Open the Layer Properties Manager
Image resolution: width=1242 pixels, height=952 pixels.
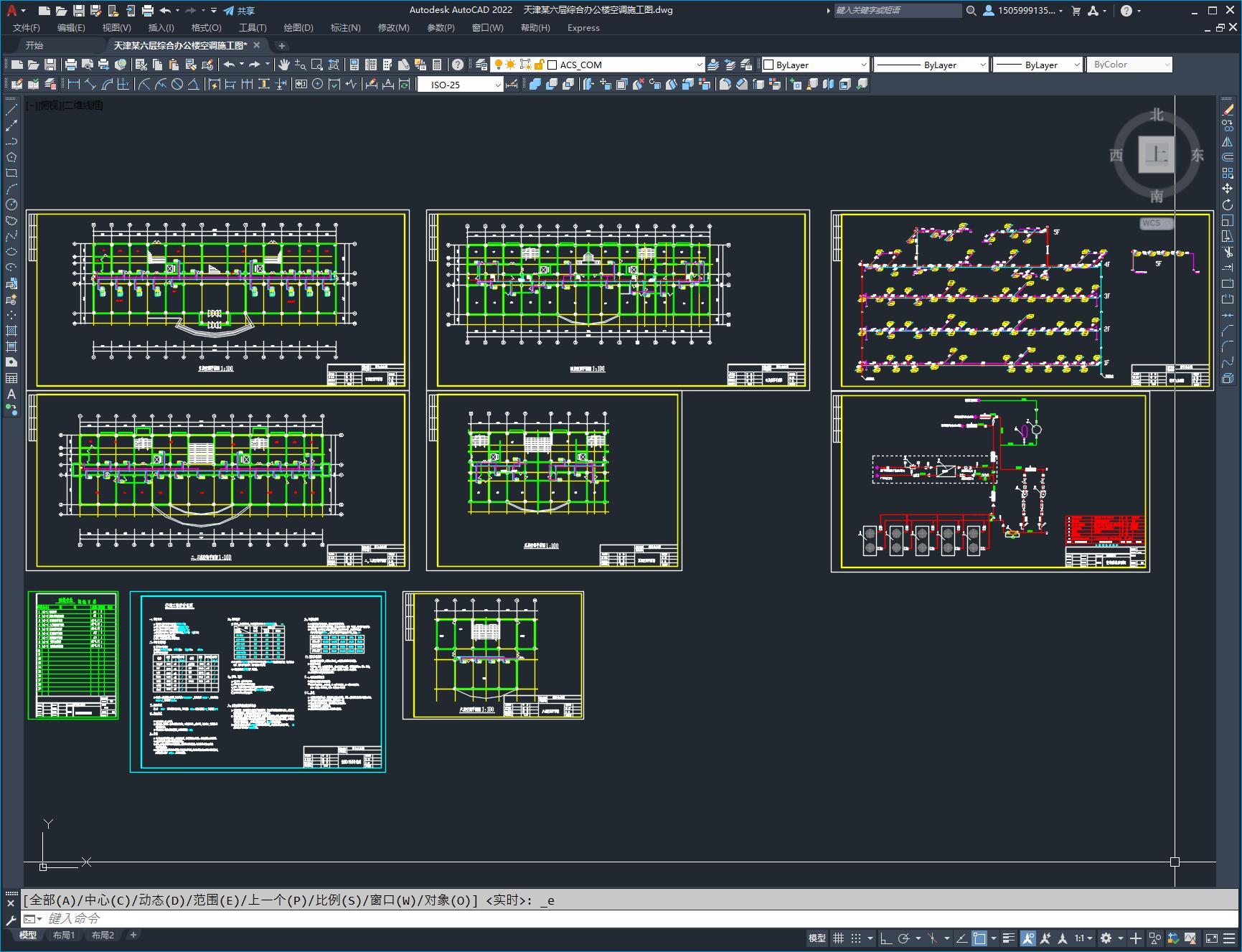pos(481,65)
